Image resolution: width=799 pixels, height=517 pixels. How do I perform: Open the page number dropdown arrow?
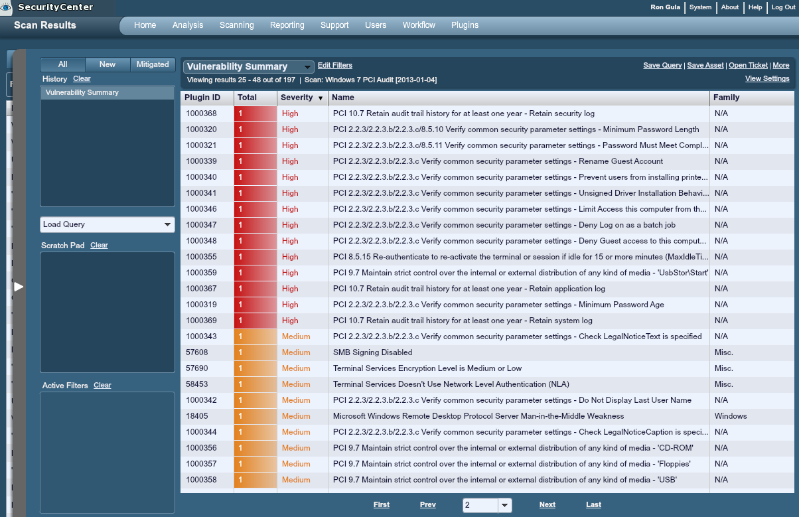504,505
